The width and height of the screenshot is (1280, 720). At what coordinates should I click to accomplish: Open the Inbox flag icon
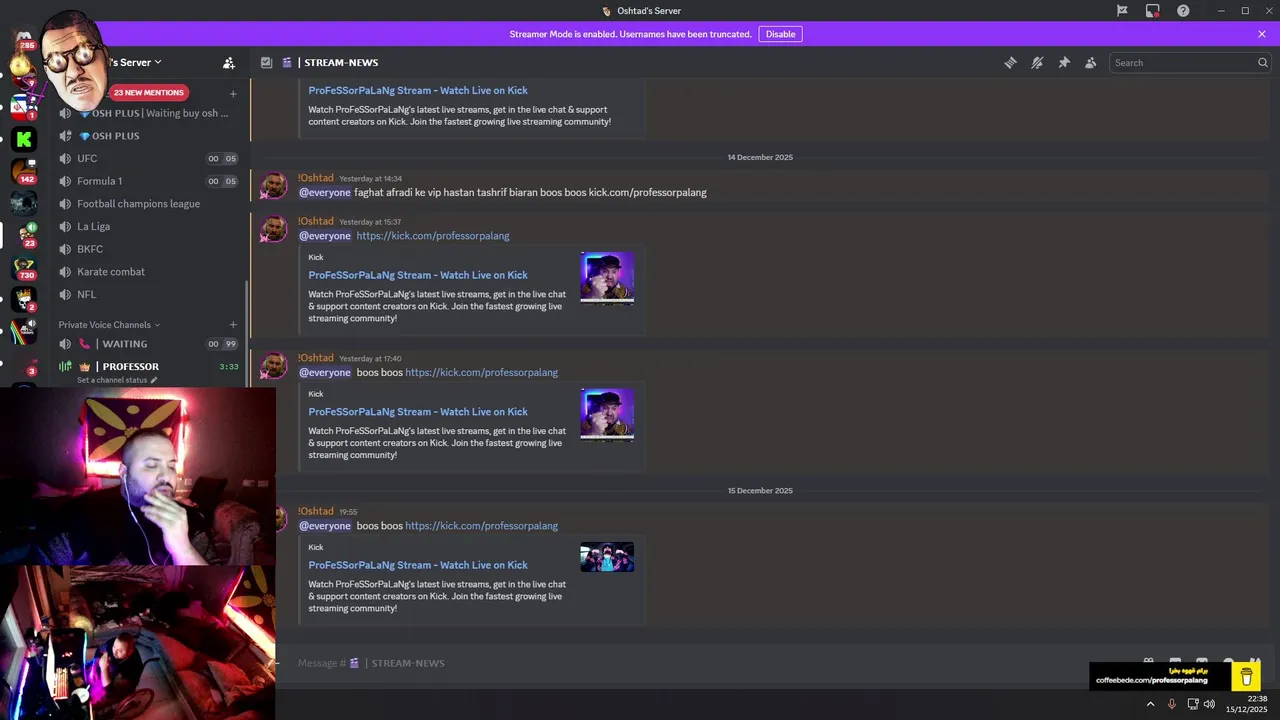[1122, 11]
